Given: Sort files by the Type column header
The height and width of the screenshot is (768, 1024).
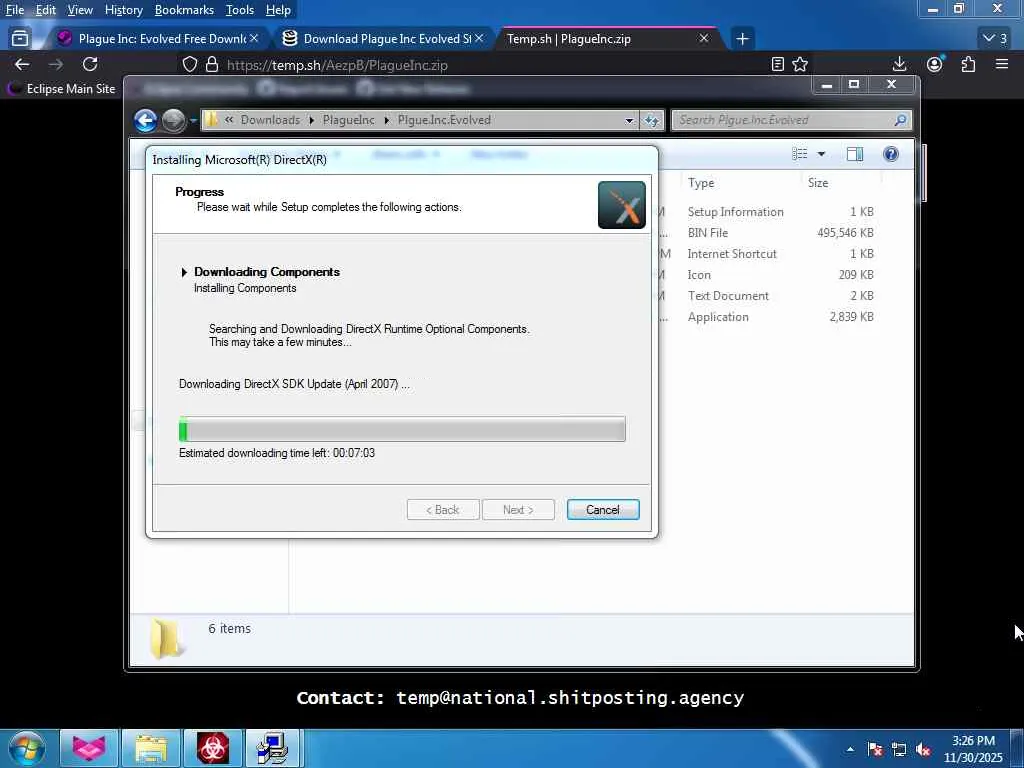Looking at the screenshot, I should pyautogui.click(x=741, y=183).
